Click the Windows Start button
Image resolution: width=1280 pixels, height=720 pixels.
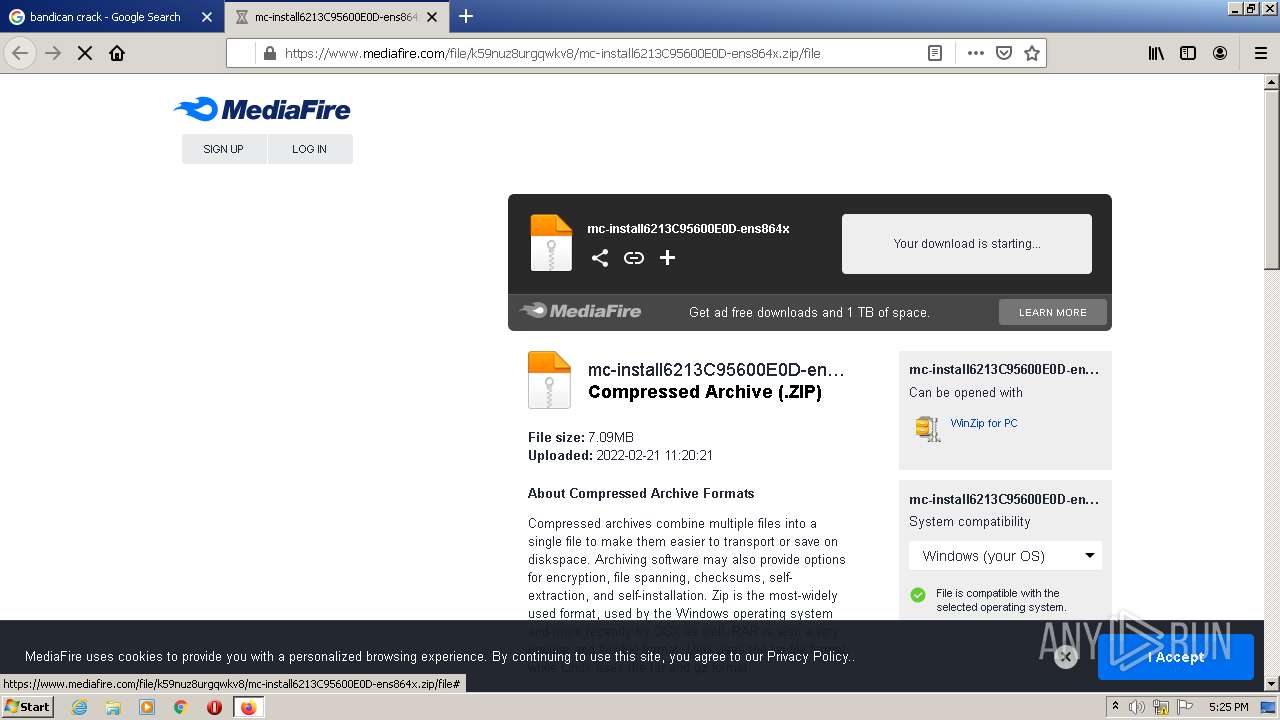[27, 706]
